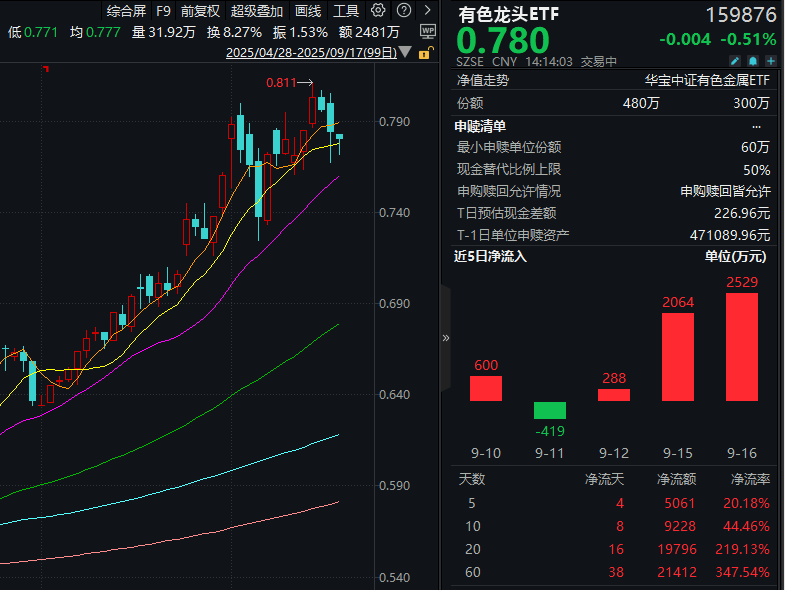Expand the date range dropdown triangle
The width and height of the screenshot is (785, 590).
click(x=403, y=51)
